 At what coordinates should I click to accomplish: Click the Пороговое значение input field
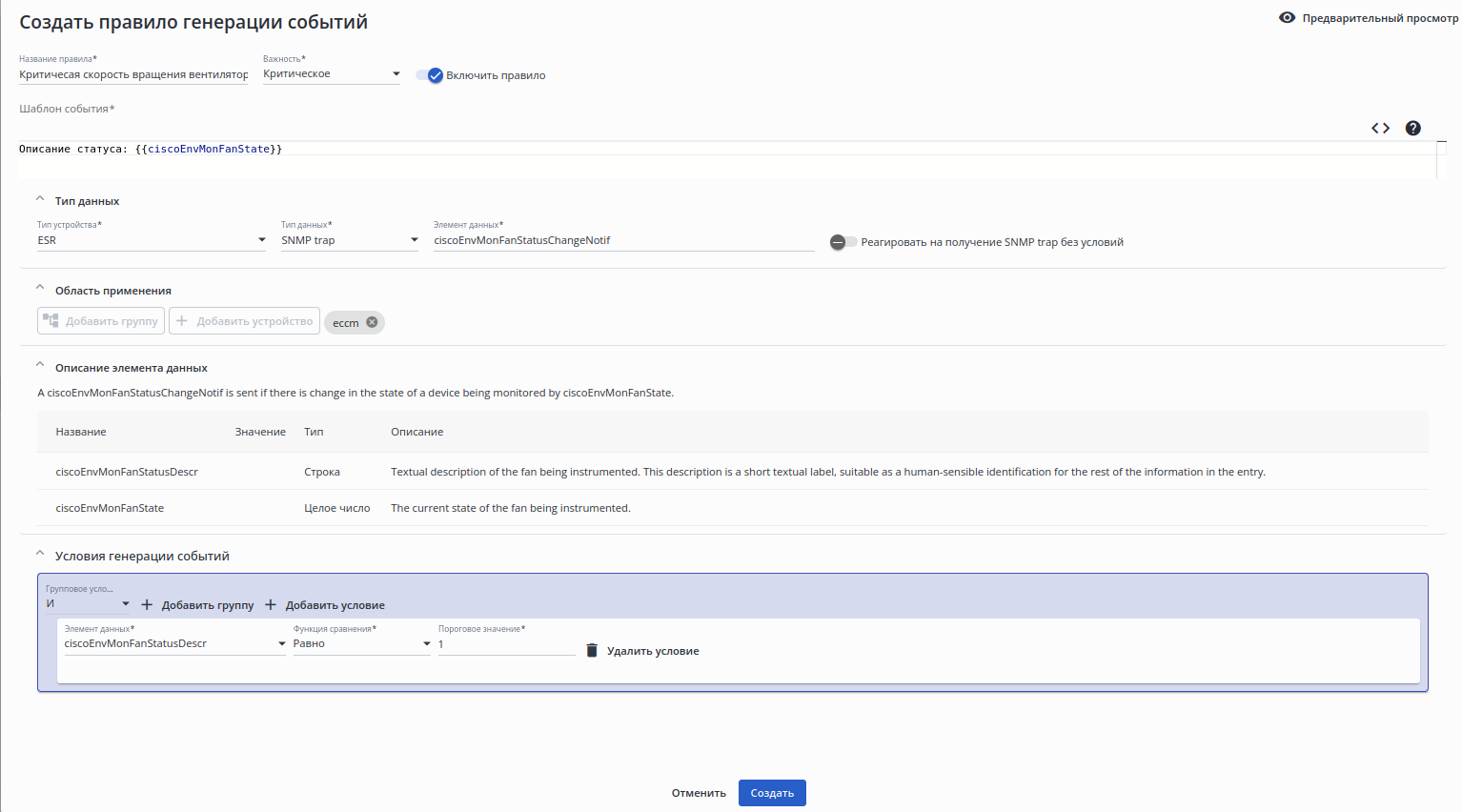[x=506, y=644]
